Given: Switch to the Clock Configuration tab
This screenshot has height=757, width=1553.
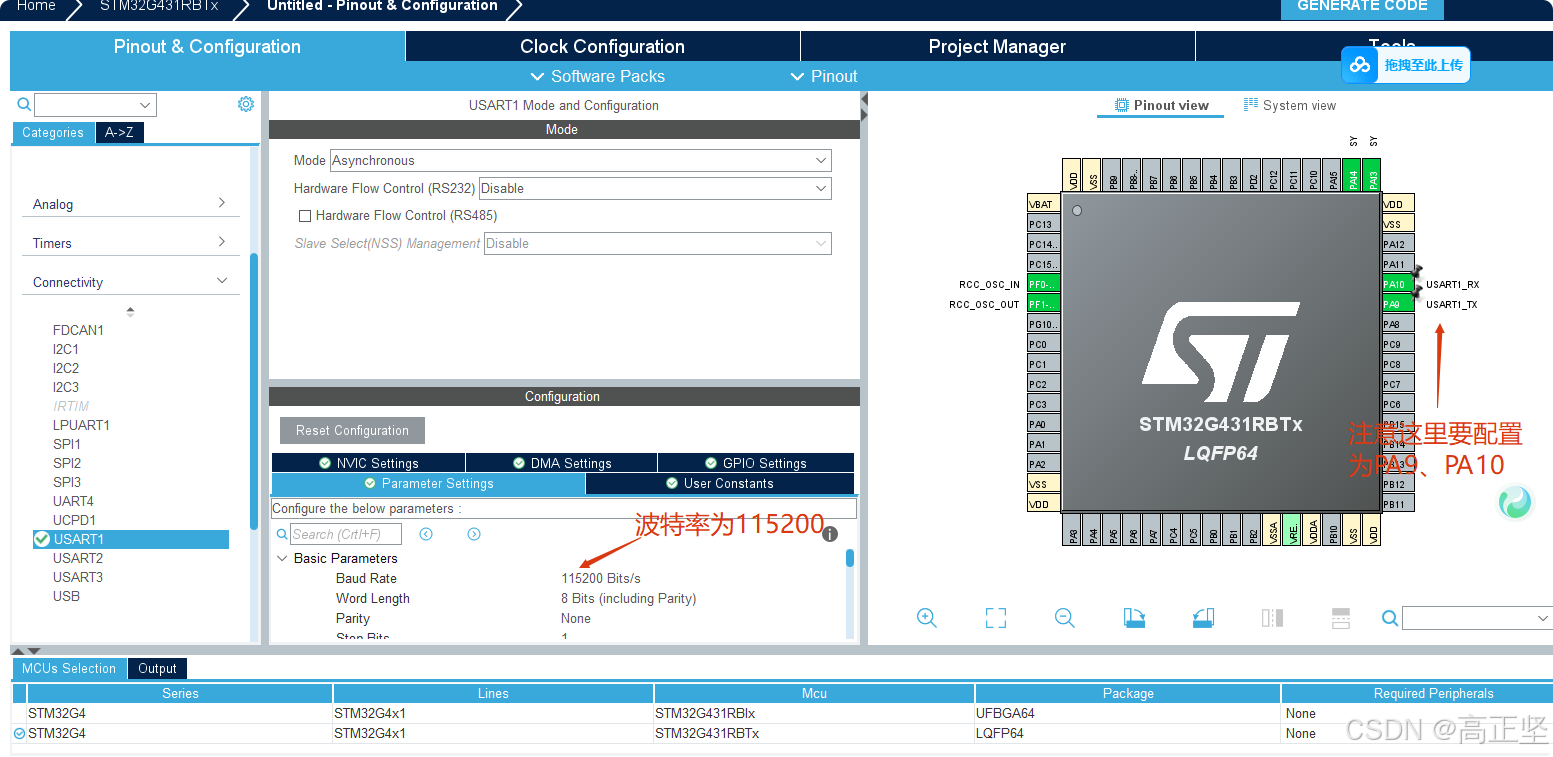Looking at the screenshot, I should pos(602,46).
